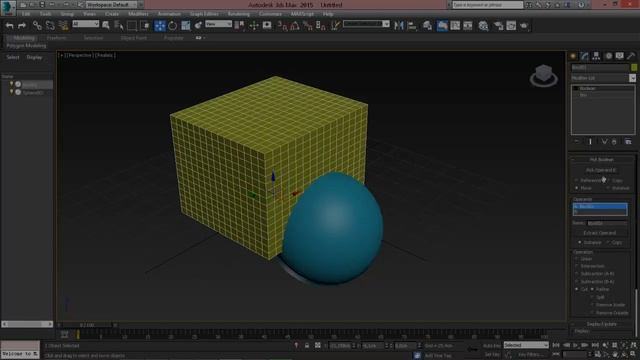
Task: Click the Select and Place tool
Action: pyautogui.click(x=198, y=26)
